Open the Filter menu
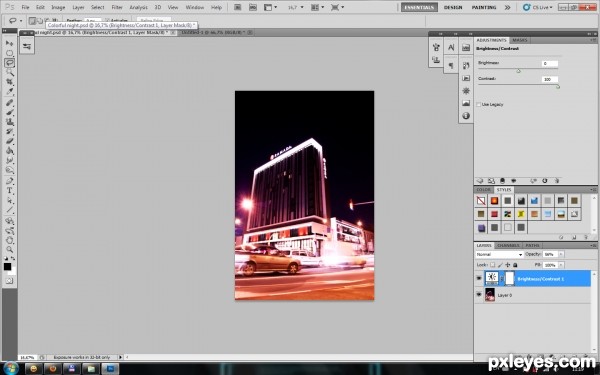 tap(117, 7)
